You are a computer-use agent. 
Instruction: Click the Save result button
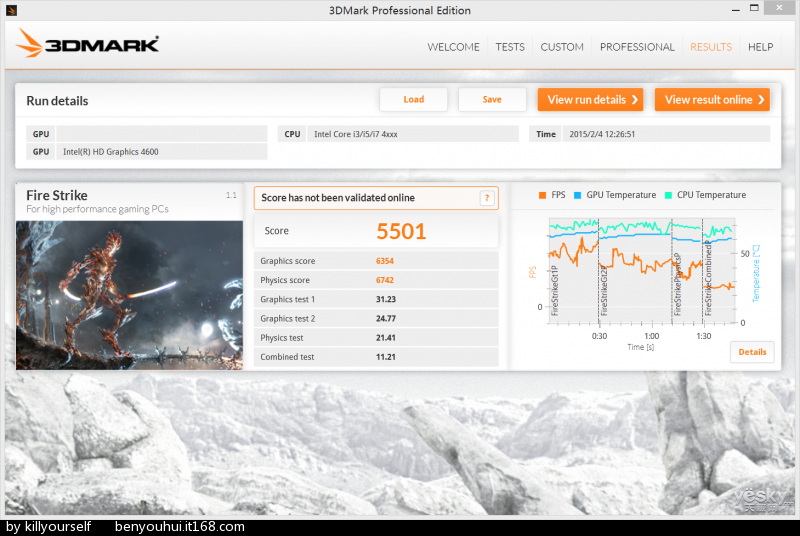pyautogui.click(x=492, y=99)
